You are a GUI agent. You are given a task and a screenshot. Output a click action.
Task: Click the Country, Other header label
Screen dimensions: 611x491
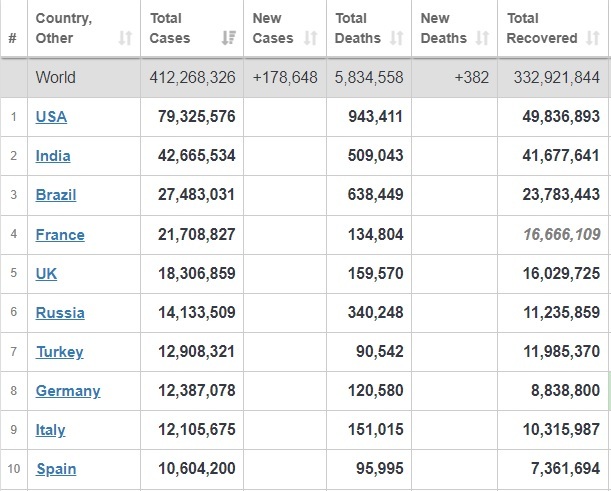click(x=64, y=28)
